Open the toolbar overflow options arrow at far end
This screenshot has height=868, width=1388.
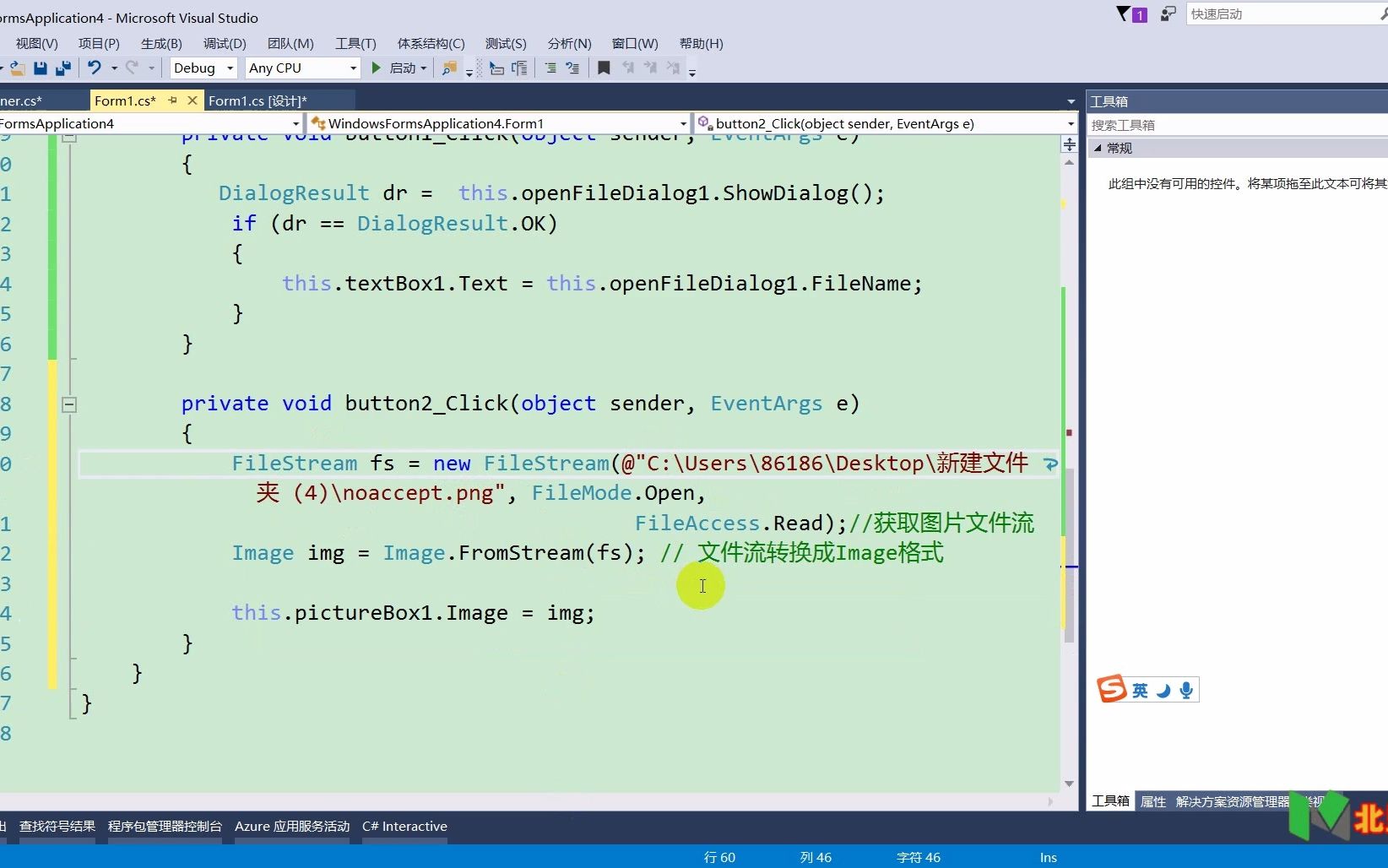pyautogui.click(x=691, y=72)
